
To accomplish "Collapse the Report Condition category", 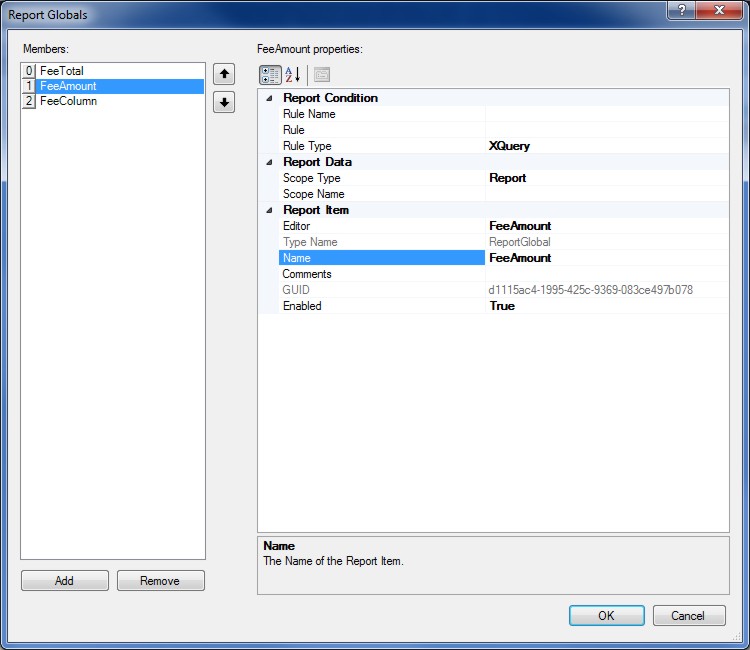I will pyautogui.click(x=268, y=98).
